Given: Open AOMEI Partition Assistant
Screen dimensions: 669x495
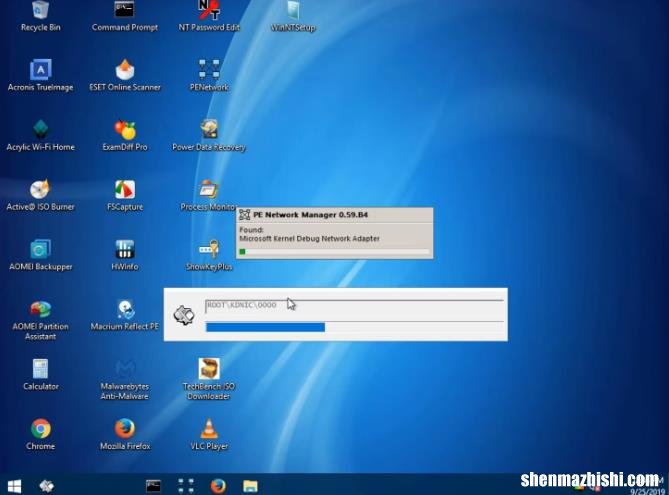Looking at the screenshot, I should pos(41,319).
